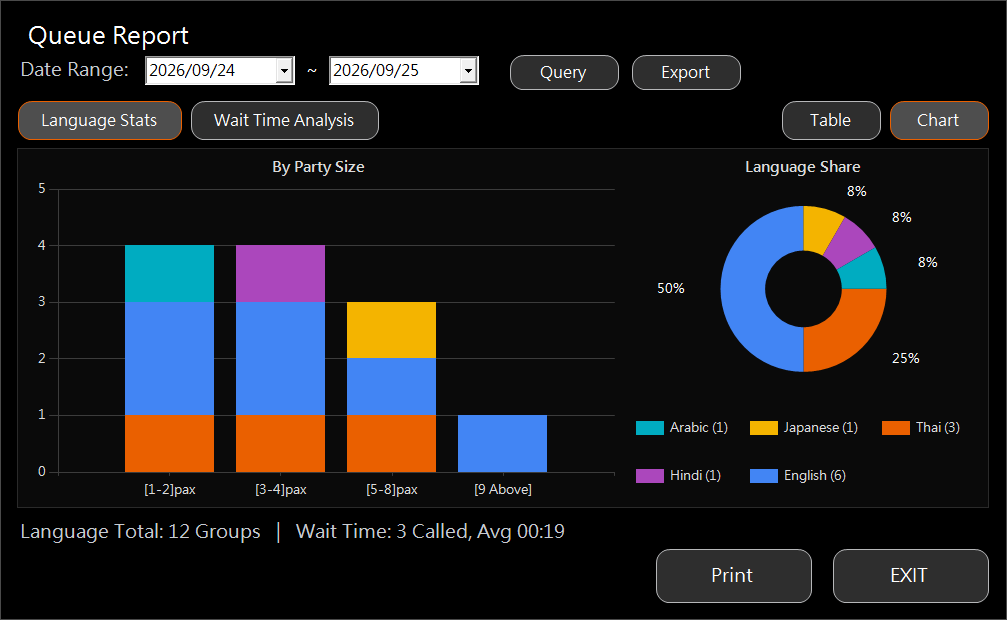The image size is (1007, 620).
Task: Click the English blue legend swatch
Action: [764, 476]
